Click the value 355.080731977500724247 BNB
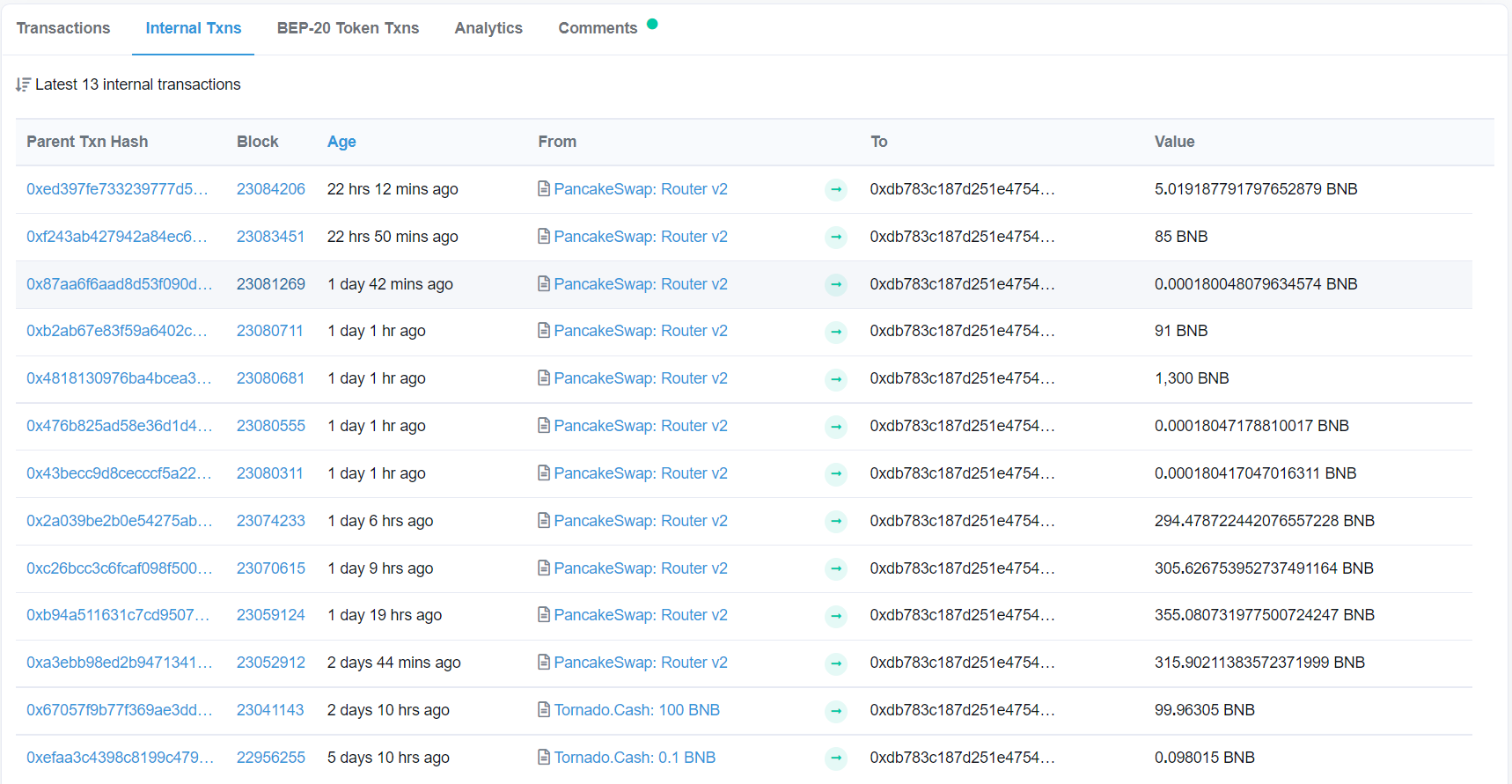Screen dimensions: 1512x784 [x=1265, y=615]
